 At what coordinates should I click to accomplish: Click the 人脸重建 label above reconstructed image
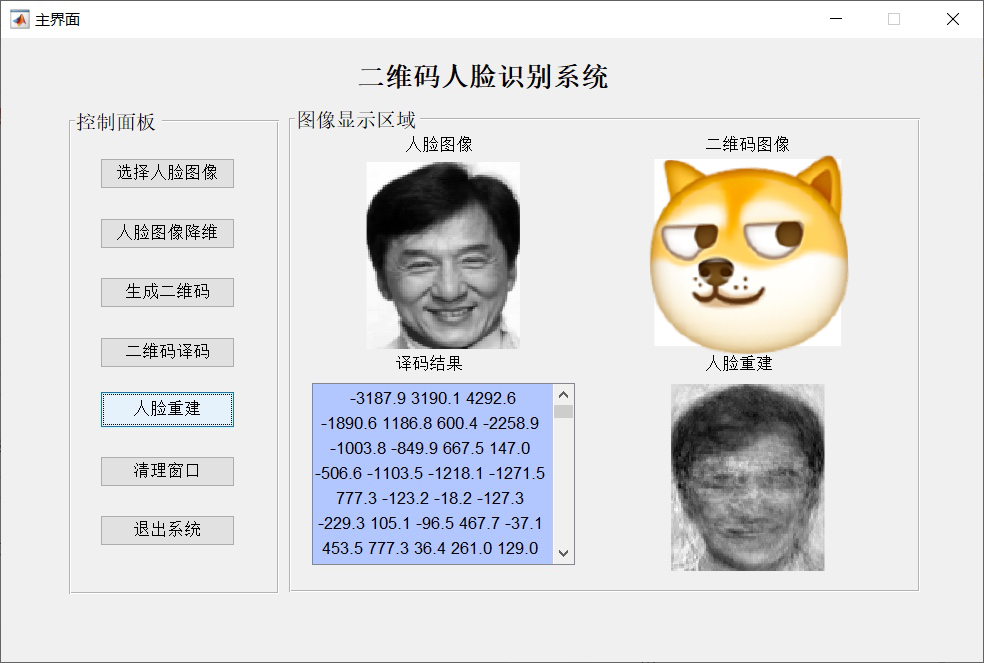(x=739, y=364)
